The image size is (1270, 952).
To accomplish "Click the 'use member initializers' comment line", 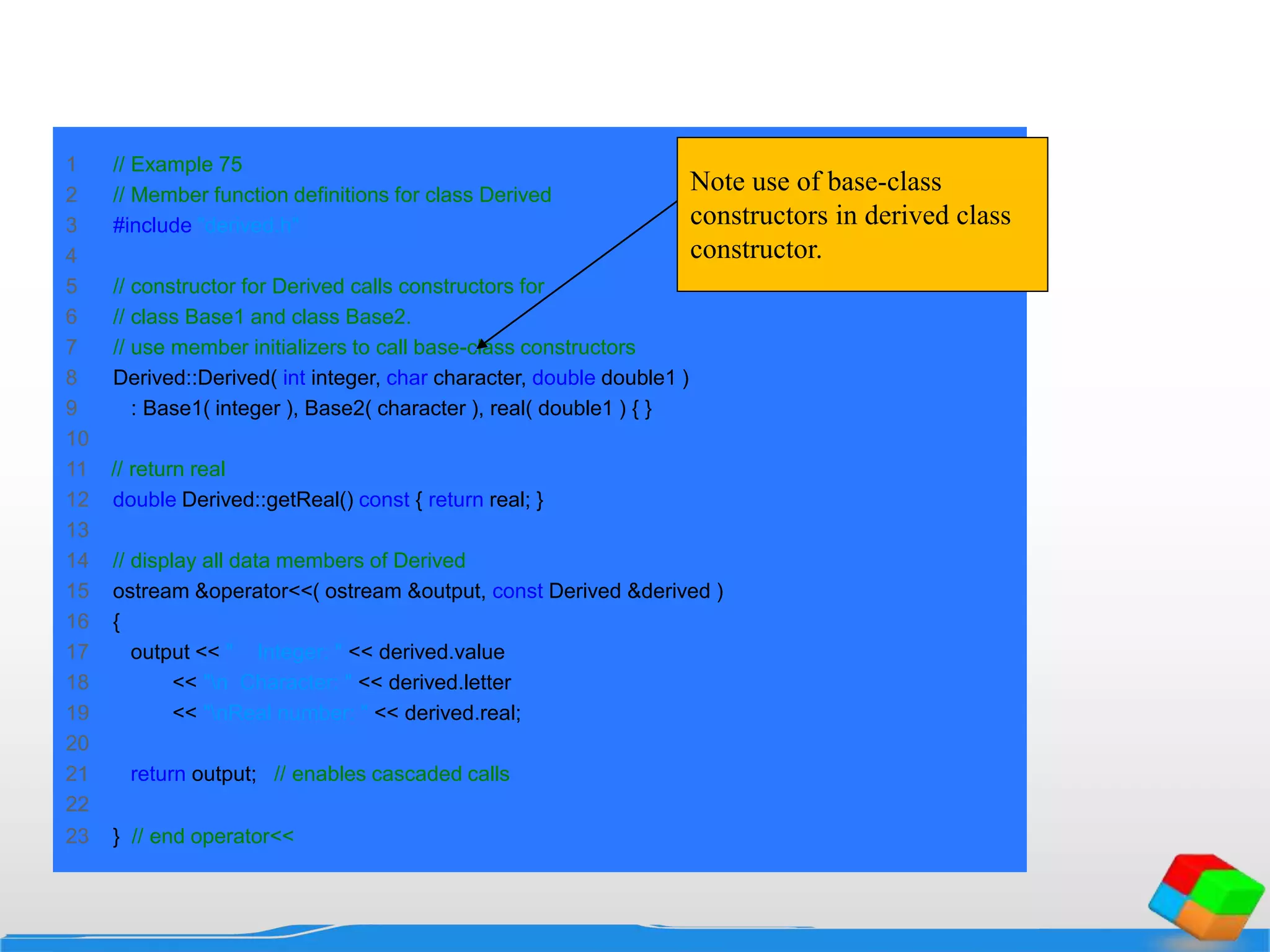I will point(374,347).
